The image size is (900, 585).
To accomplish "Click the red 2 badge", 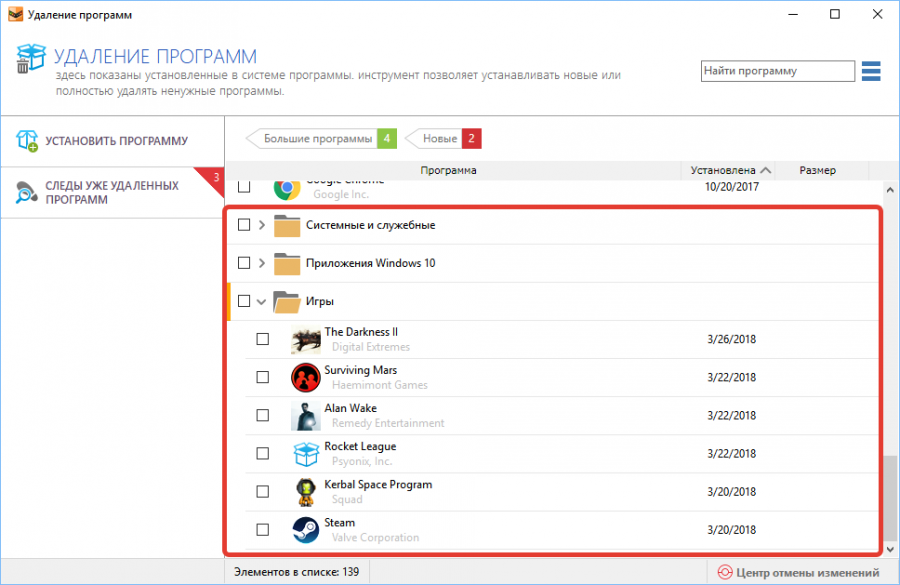I will coord(471,138).
